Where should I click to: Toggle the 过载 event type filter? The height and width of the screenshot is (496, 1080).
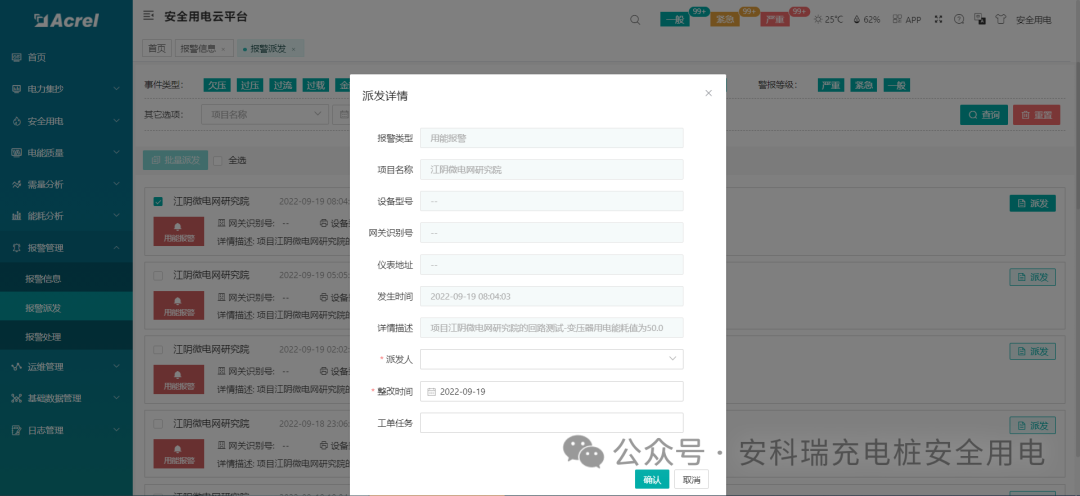[316, 85]
